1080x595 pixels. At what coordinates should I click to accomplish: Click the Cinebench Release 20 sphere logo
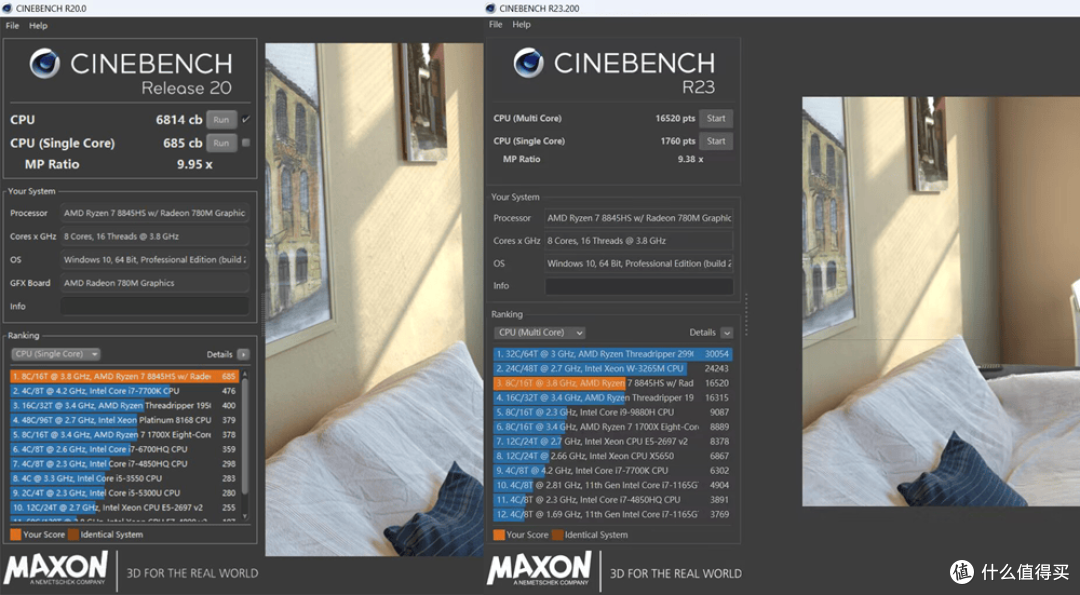(44, 64)
